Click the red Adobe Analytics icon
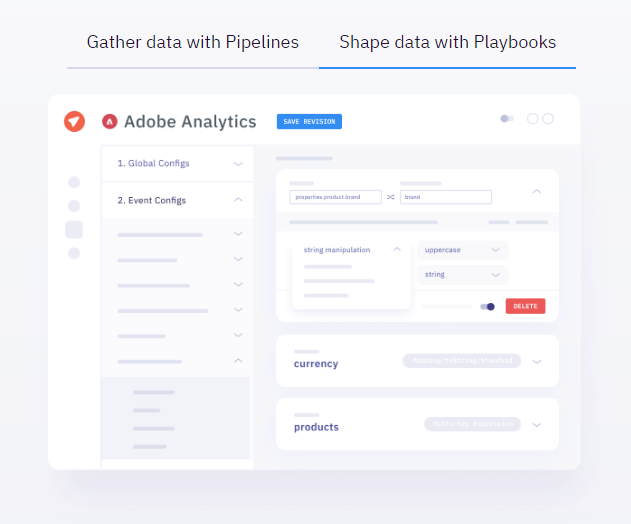 [x=110, y=122]
